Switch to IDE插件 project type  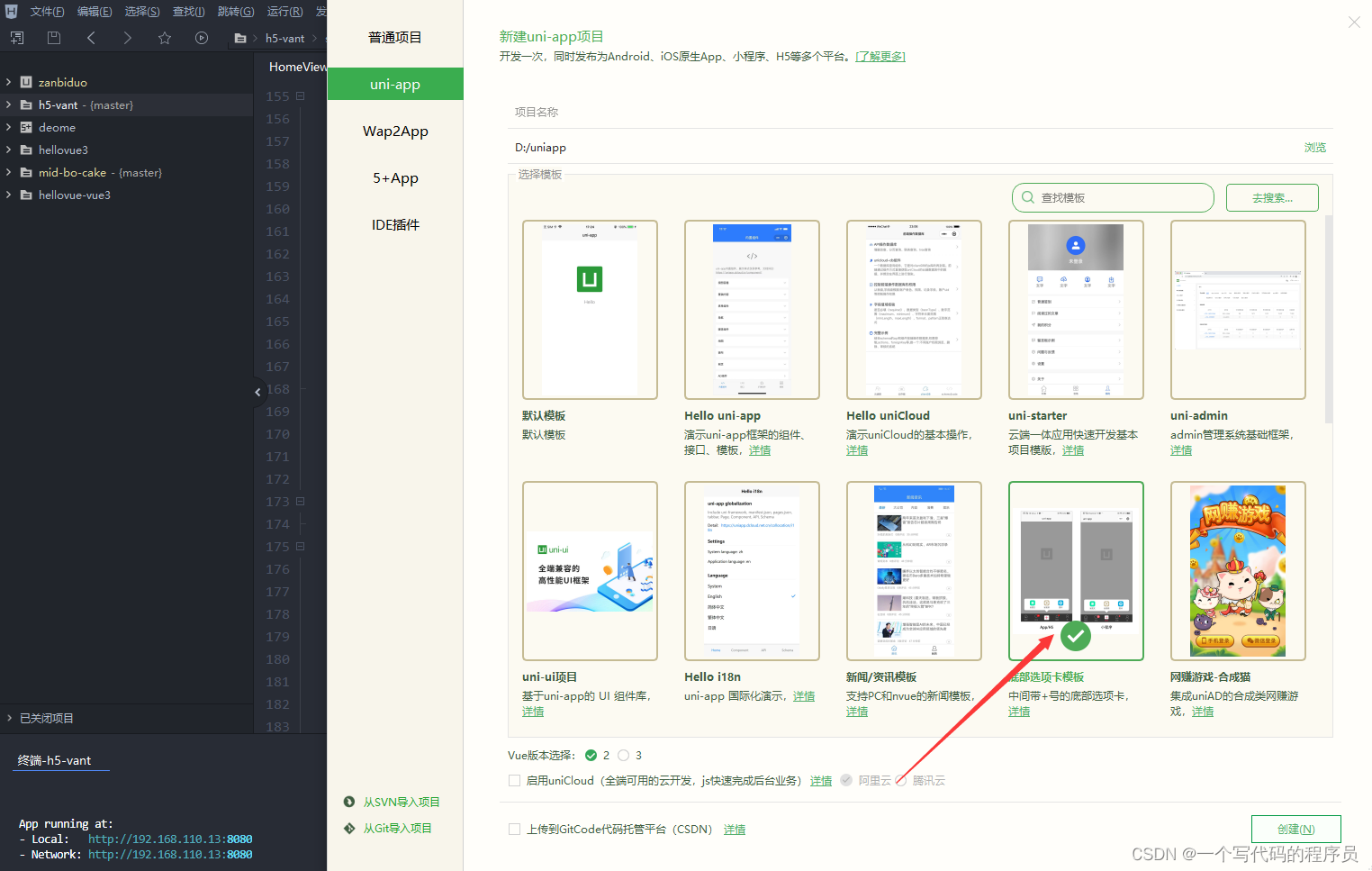[395, 224]
